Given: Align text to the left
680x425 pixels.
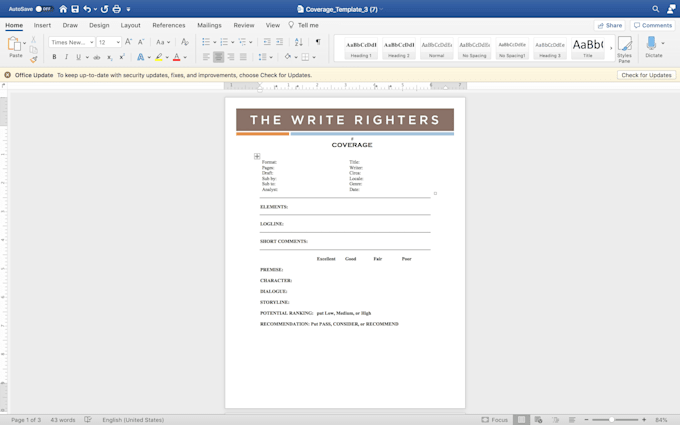Looking at the screenshot, I should [206, 57].
